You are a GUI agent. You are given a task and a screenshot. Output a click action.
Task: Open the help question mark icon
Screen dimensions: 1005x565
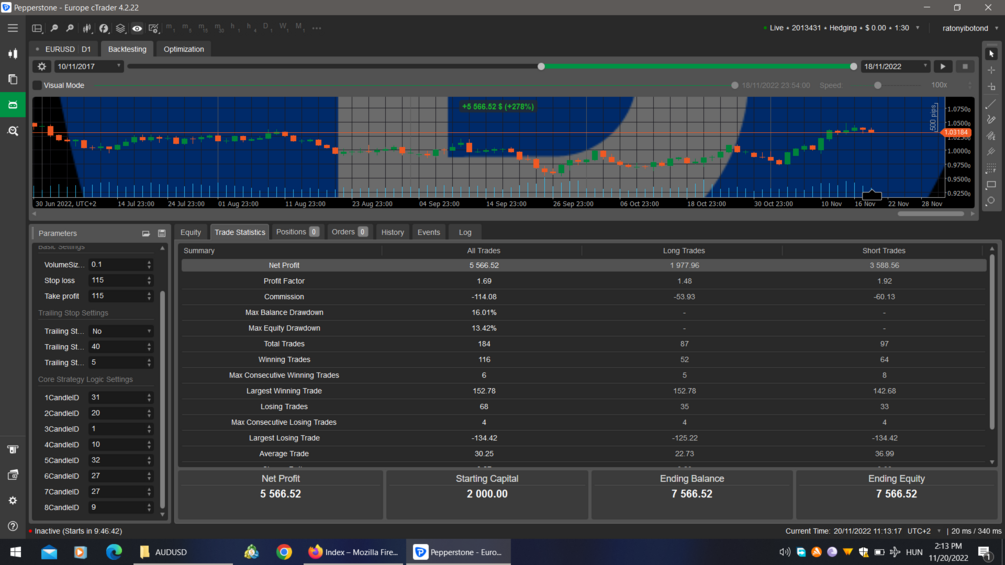coord(13,526)
